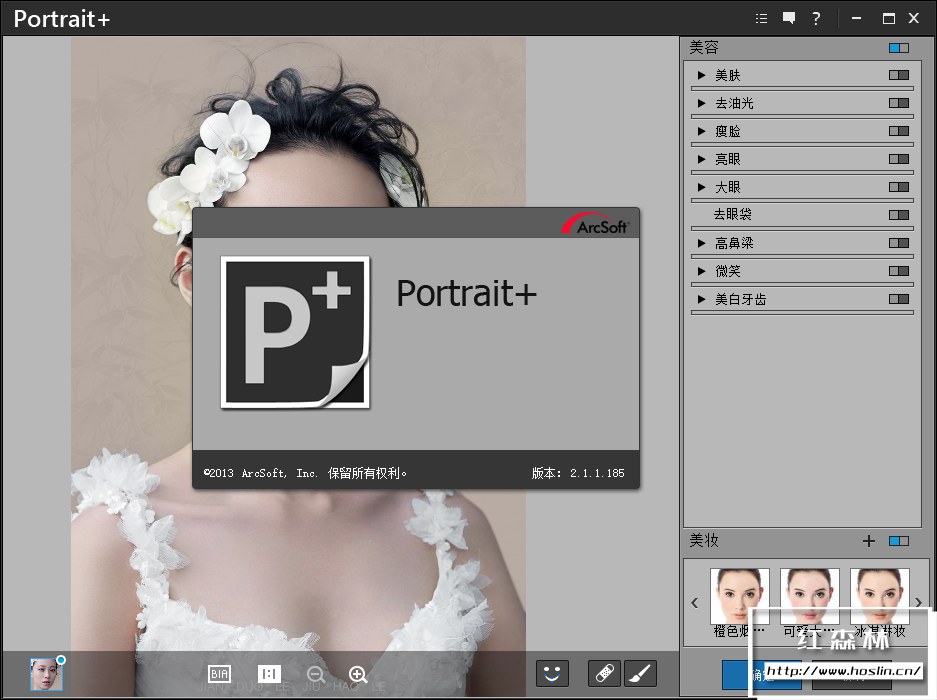This screenshot has height=700, width=937.
Task: Select the 冰淇淋妆 makeup preset thumbnail
Action: coord(880,596)
